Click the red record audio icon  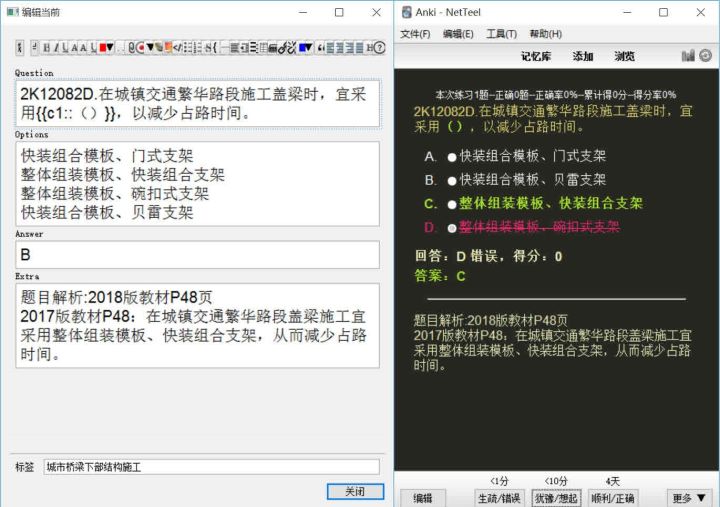[x=141, y=48]
